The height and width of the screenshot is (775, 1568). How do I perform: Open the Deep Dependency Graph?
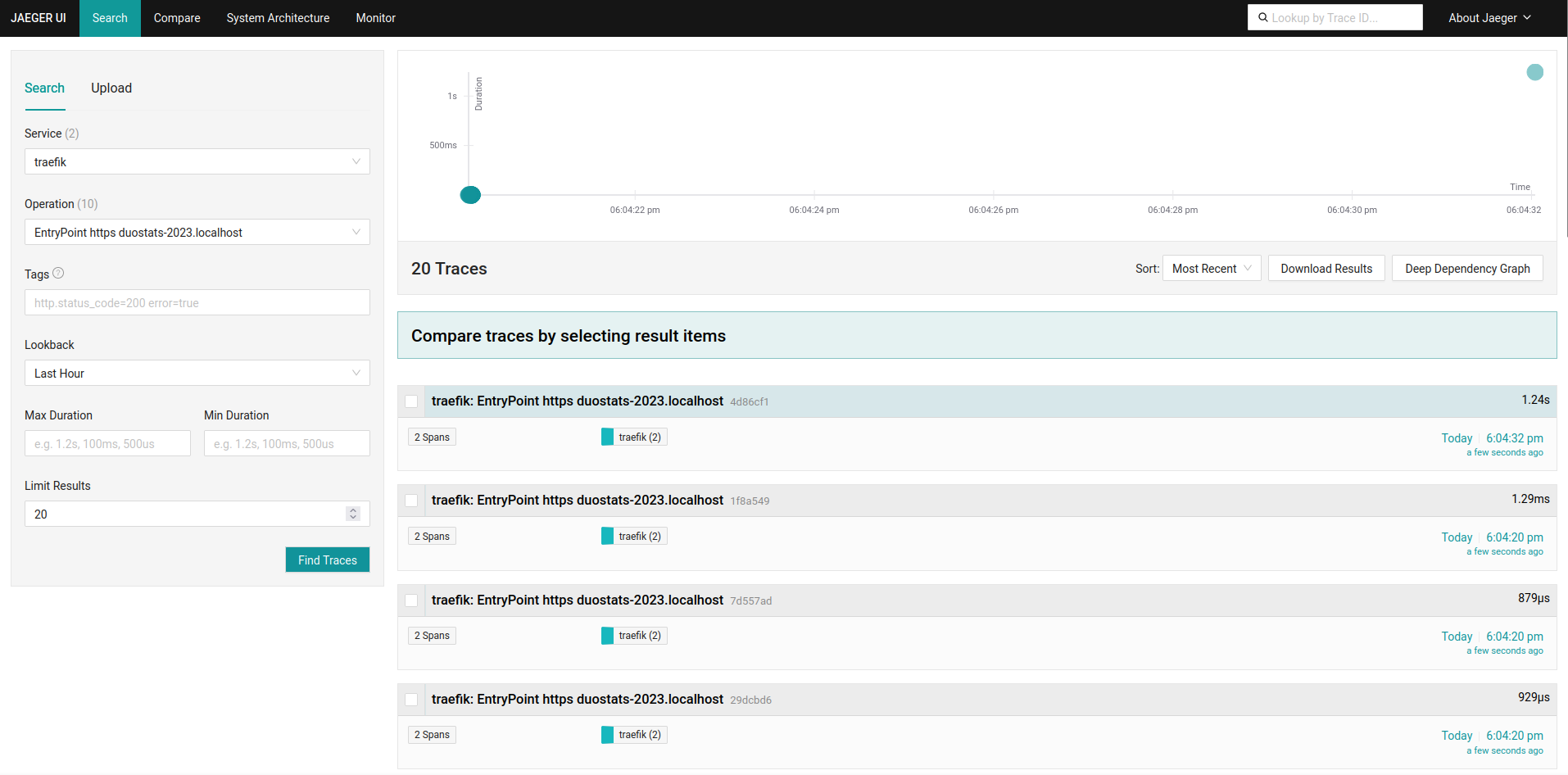[1467, 269]
